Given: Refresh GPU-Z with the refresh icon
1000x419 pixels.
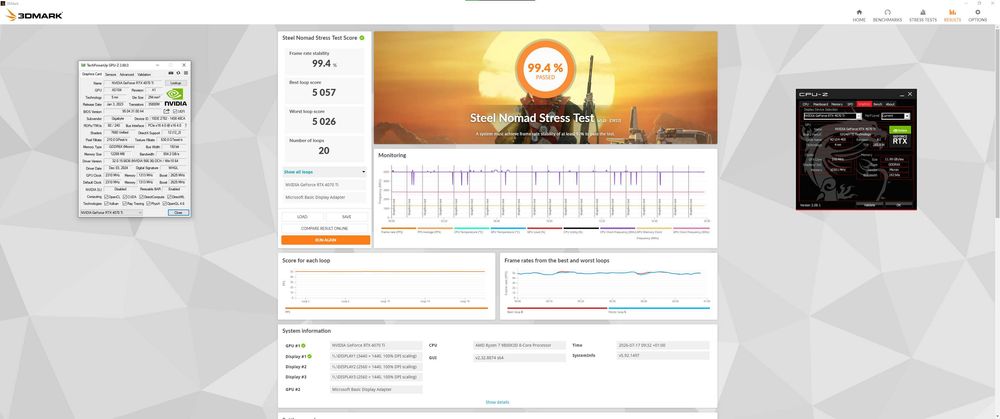Looking at the screenshot, I should [179, 73].
